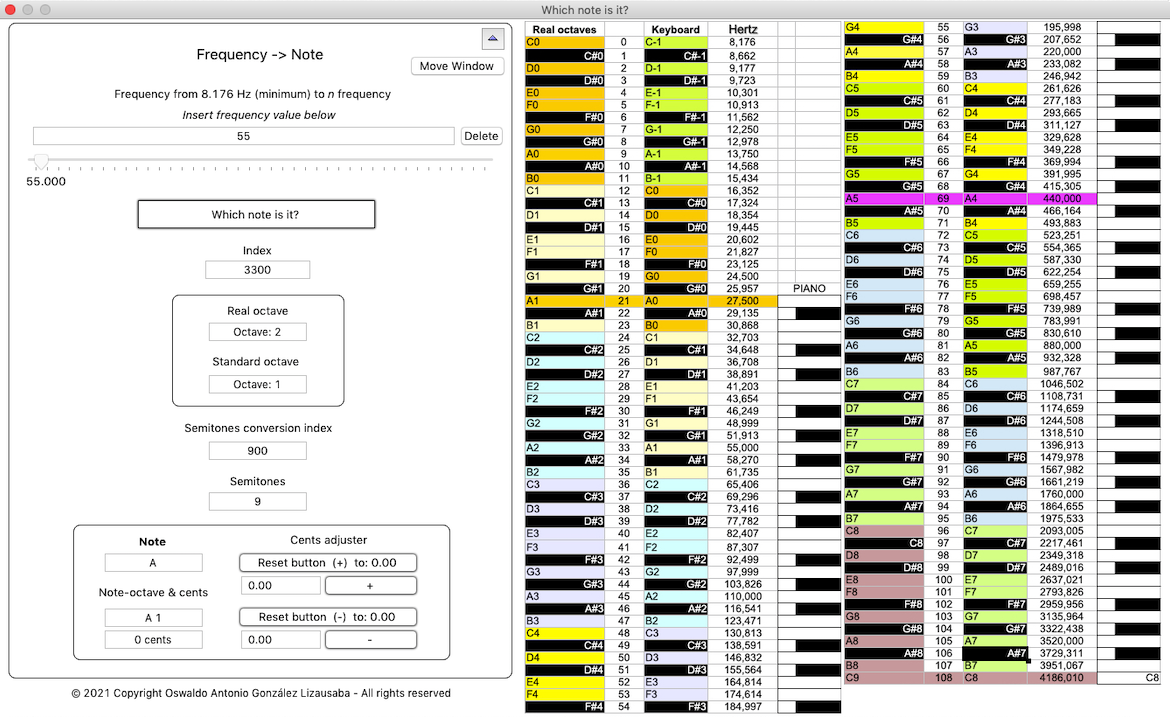Click the frequency value input field
The image size is (1170, 717).
(243, 136)
